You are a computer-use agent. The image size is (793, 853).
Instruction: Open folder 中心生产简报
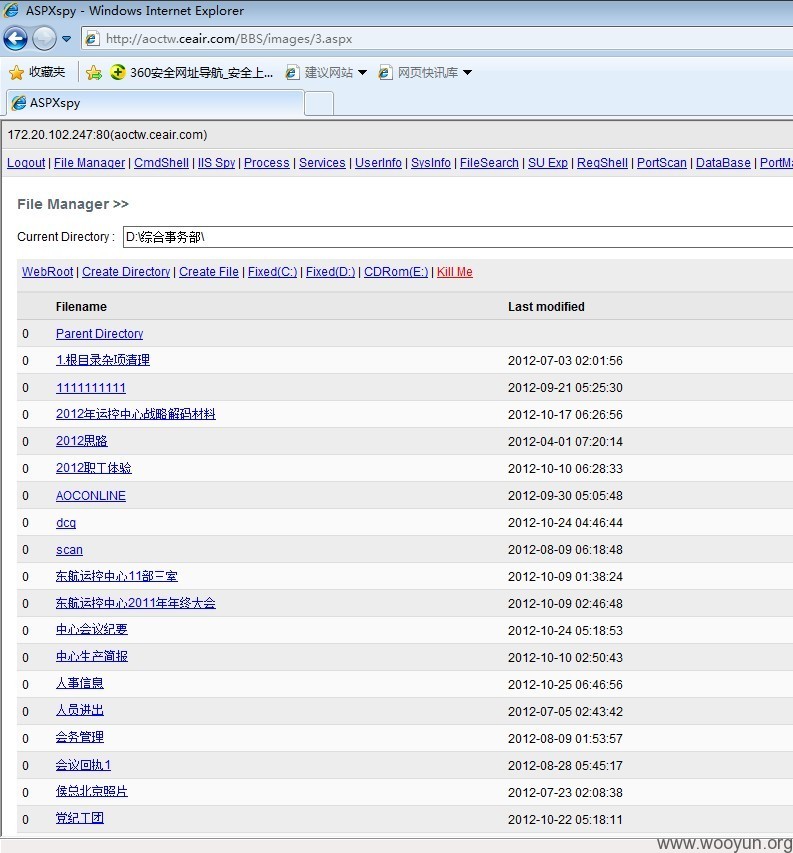(x=91, y=657)
